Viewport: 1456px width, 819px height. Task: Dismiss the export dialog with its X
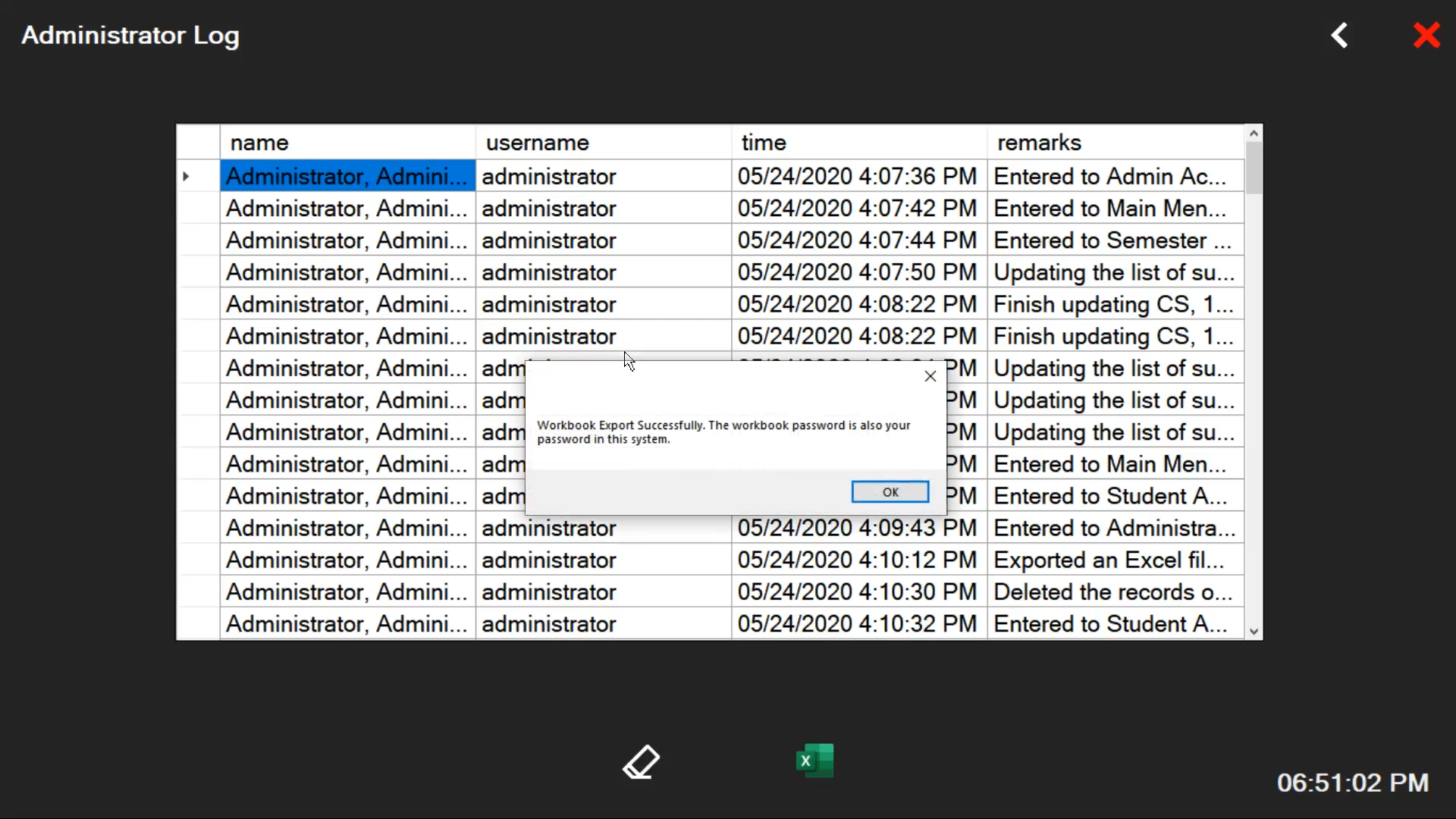coord(930,376)
